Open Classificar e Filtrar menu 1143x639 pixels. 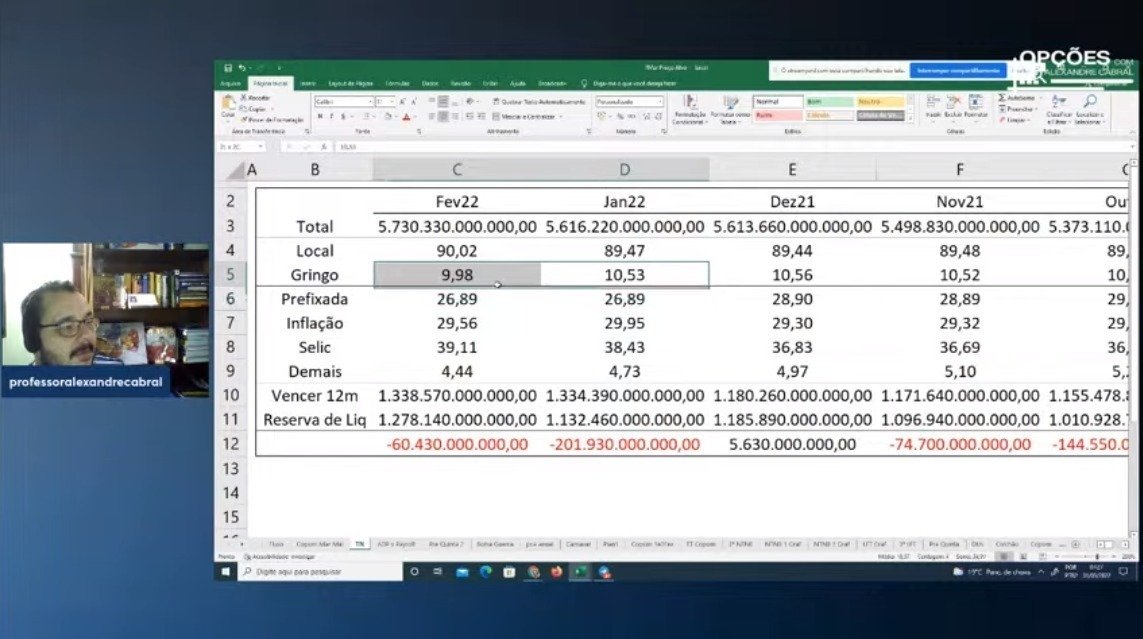[1059, 109]
